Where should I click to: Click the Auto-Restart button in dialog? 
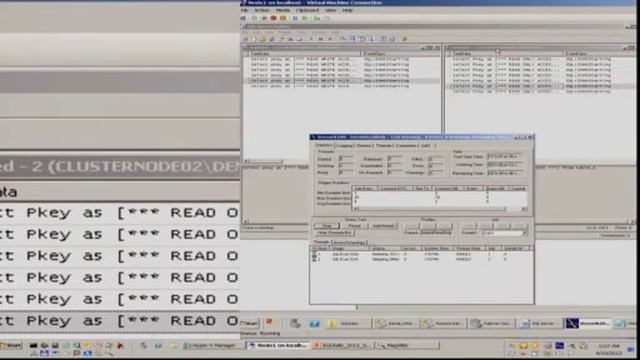tap(383, 226)
